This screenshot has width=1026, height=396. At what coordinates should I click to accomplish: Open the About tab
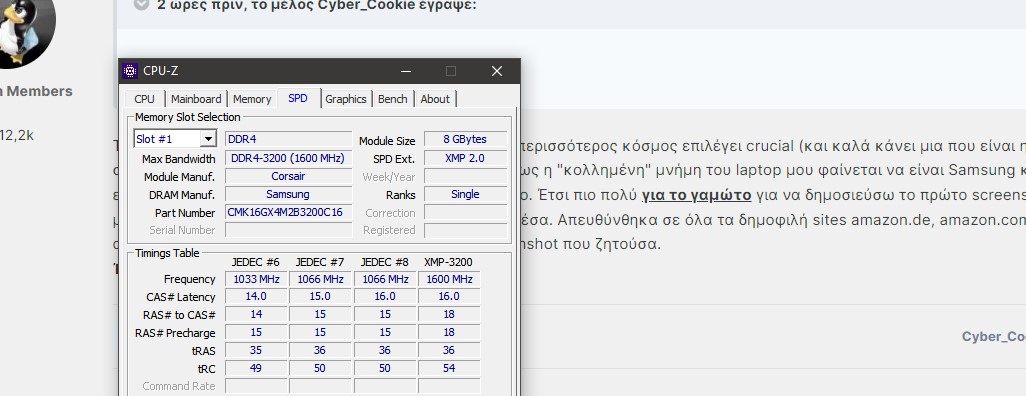[435, 99]
